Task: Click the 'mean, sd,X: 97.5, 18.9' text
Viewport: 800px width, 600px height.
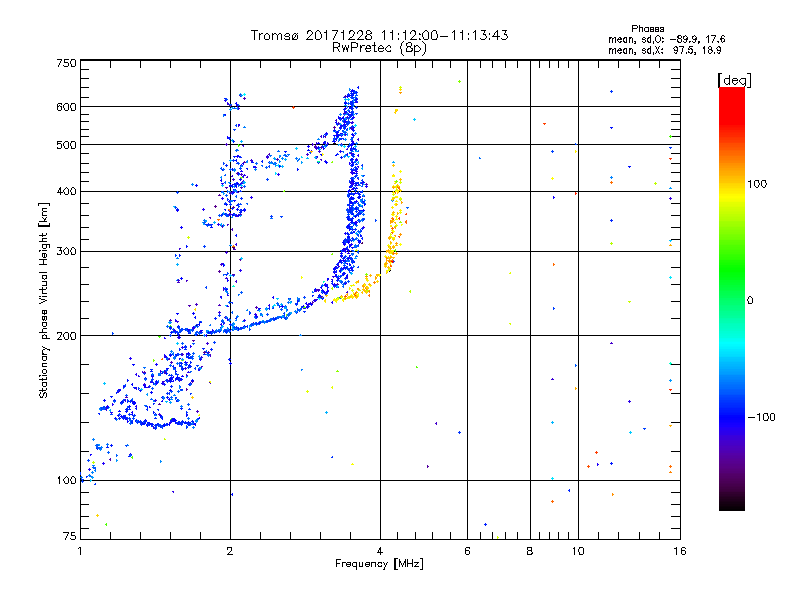Action: (x=664, y=50)
